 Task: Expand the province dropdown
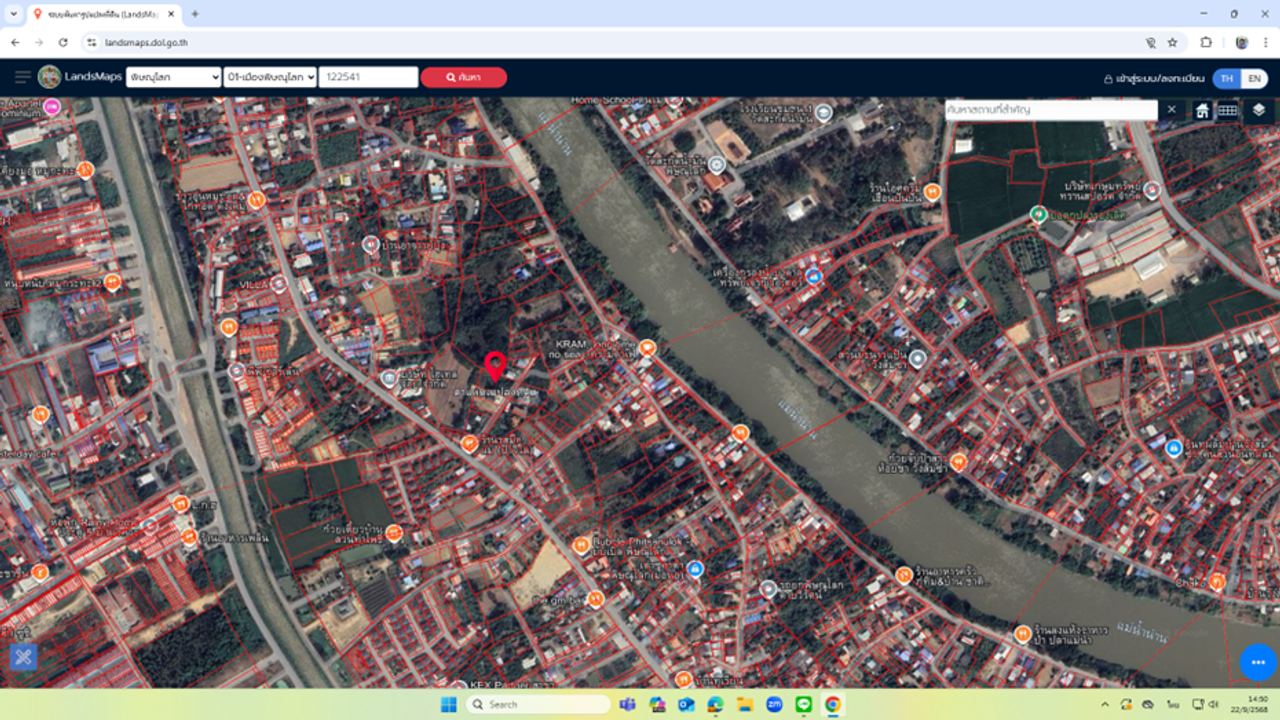point(173,77)
